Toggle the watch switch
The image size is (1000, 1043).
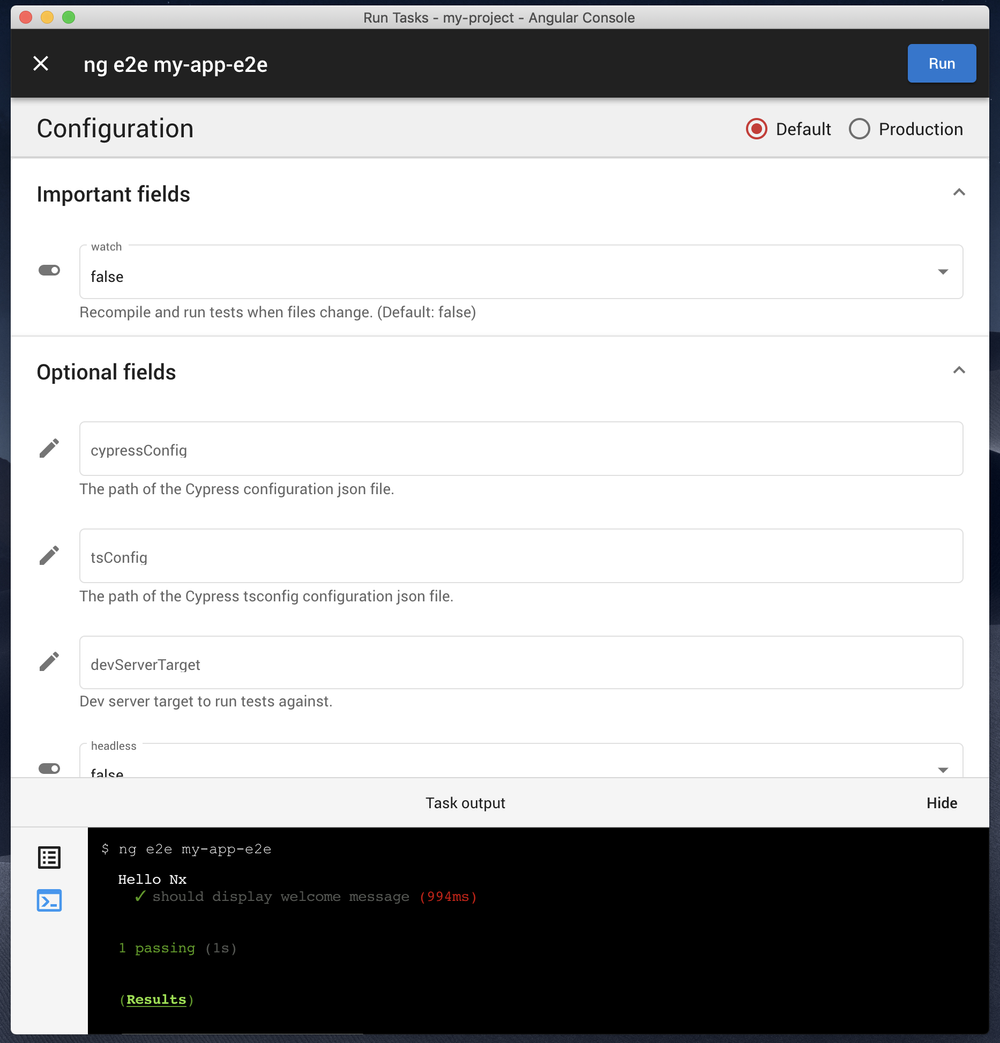[x=49, y=271]
